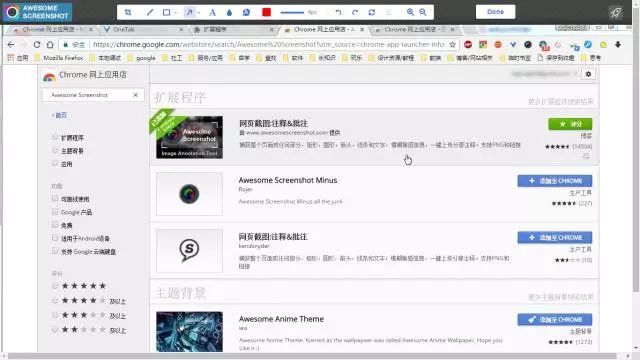
Task: Add Awesome Screenshot Minus to Chrome
Action: 555,181
